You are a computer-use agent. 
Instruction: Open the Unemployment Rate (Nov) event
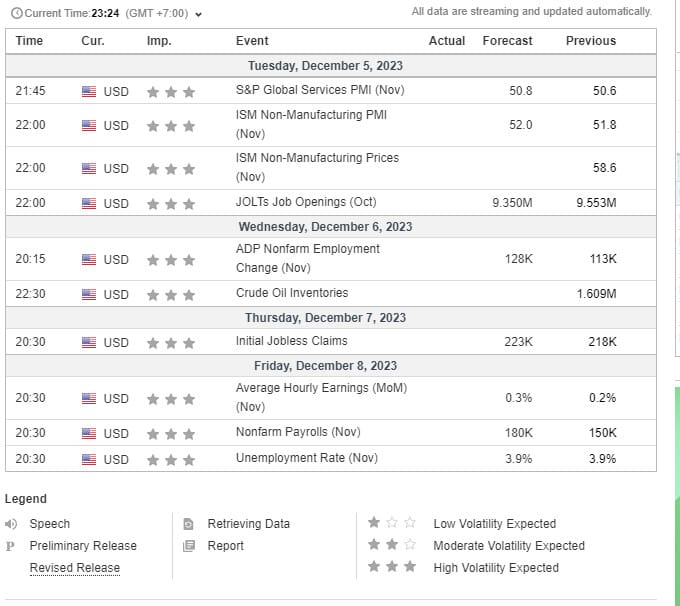click(306, 458)
